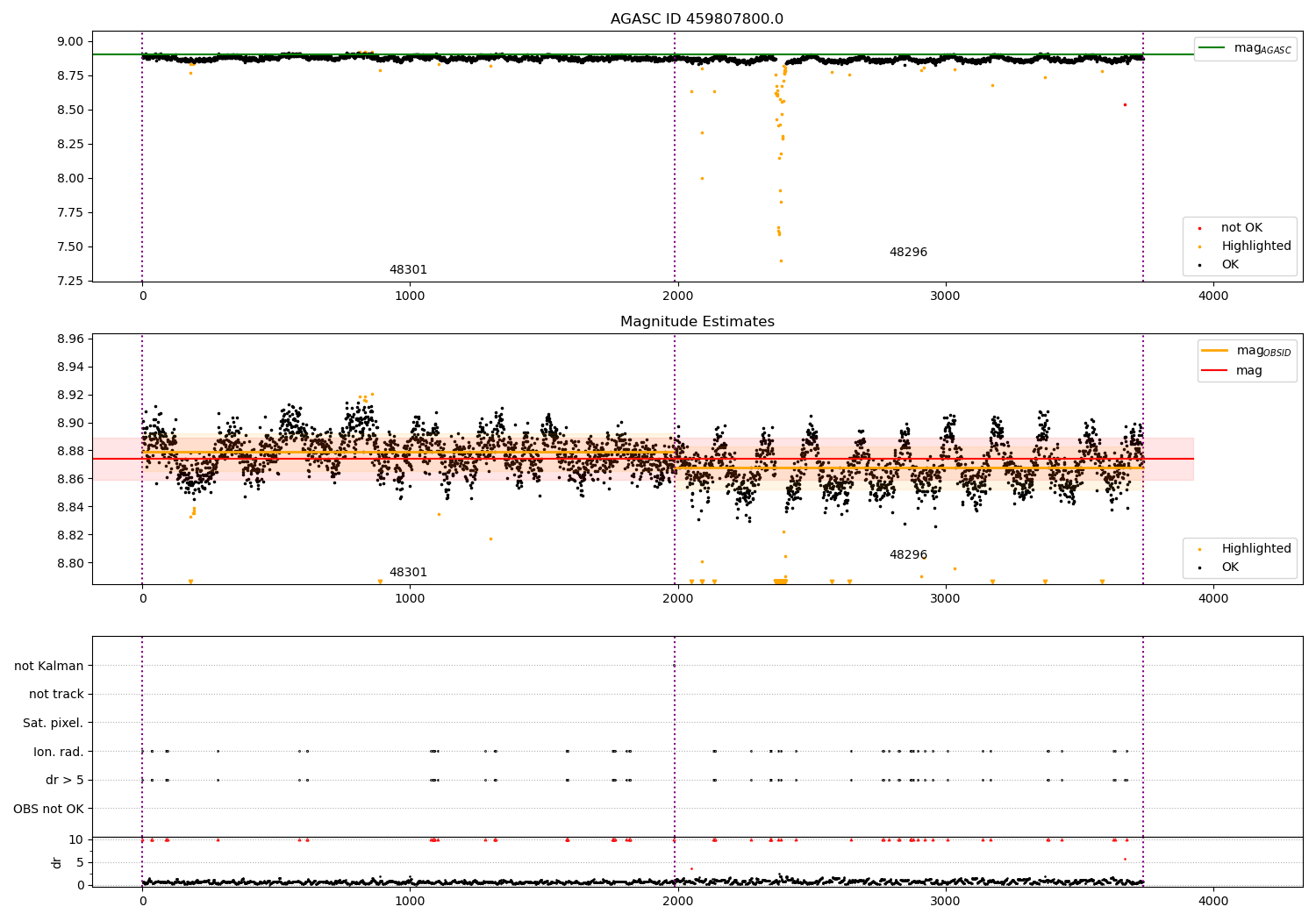This screenshot has width=1316, height=921.
Task: Click the 8.90 y-axis tick label
Action: click(70, 423)
